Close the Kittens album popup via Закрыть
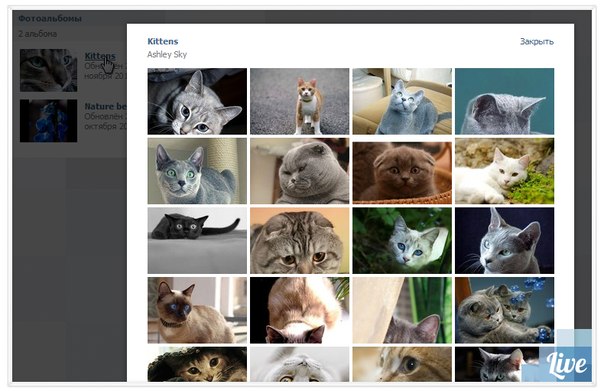The height and width of the screenshot is (391, 604). click(537, 42)
